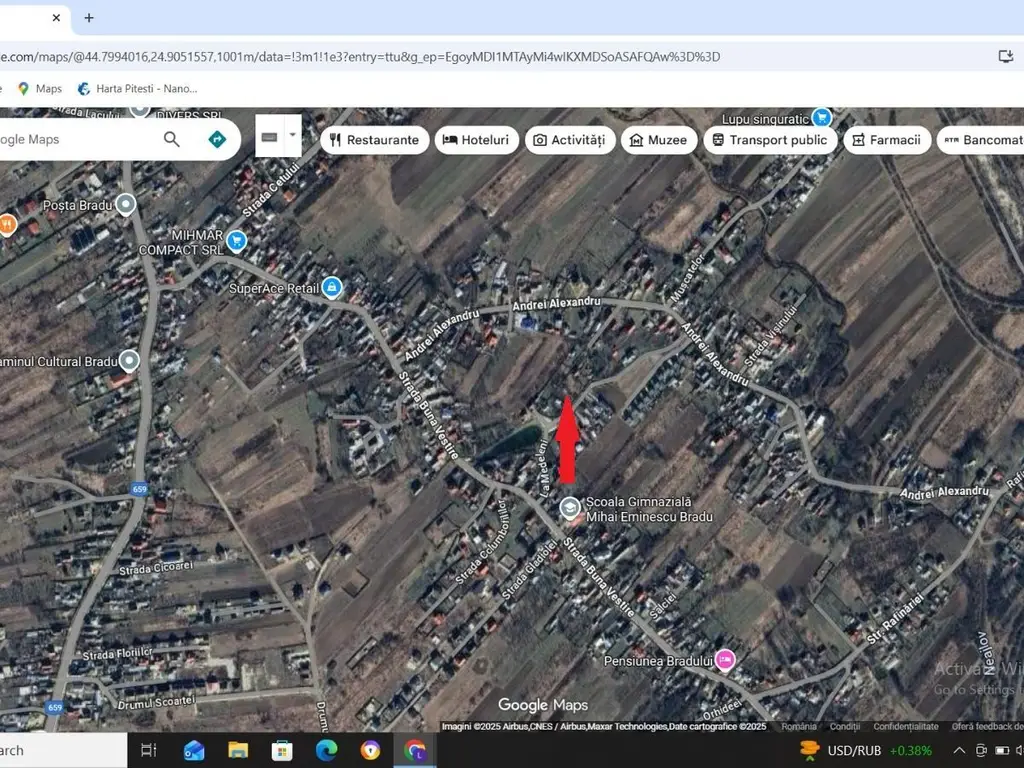Open Task View from the taskbar

[149, 750]
